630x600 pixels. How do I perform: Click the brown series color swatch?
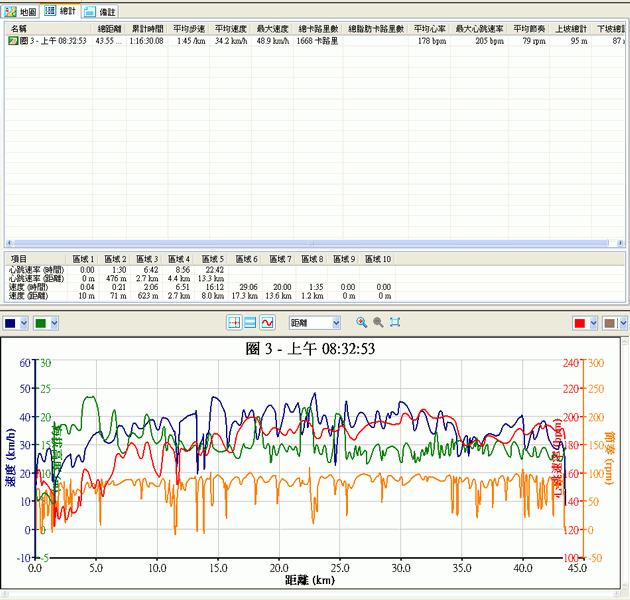(609, 323)
